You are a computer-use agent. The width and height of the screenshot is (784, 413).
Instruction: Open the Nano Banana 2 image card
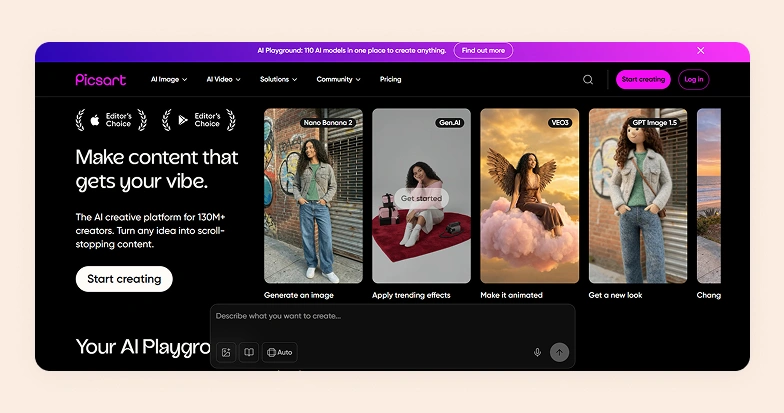pyautogui.click(x=314, y=196)
